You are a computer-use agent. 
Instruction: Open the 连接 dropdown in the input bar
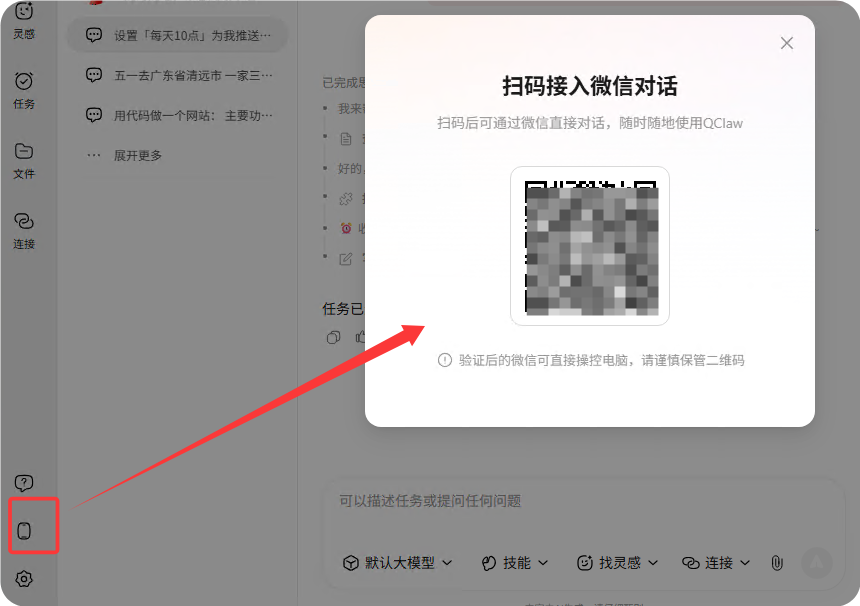point(716,563)
